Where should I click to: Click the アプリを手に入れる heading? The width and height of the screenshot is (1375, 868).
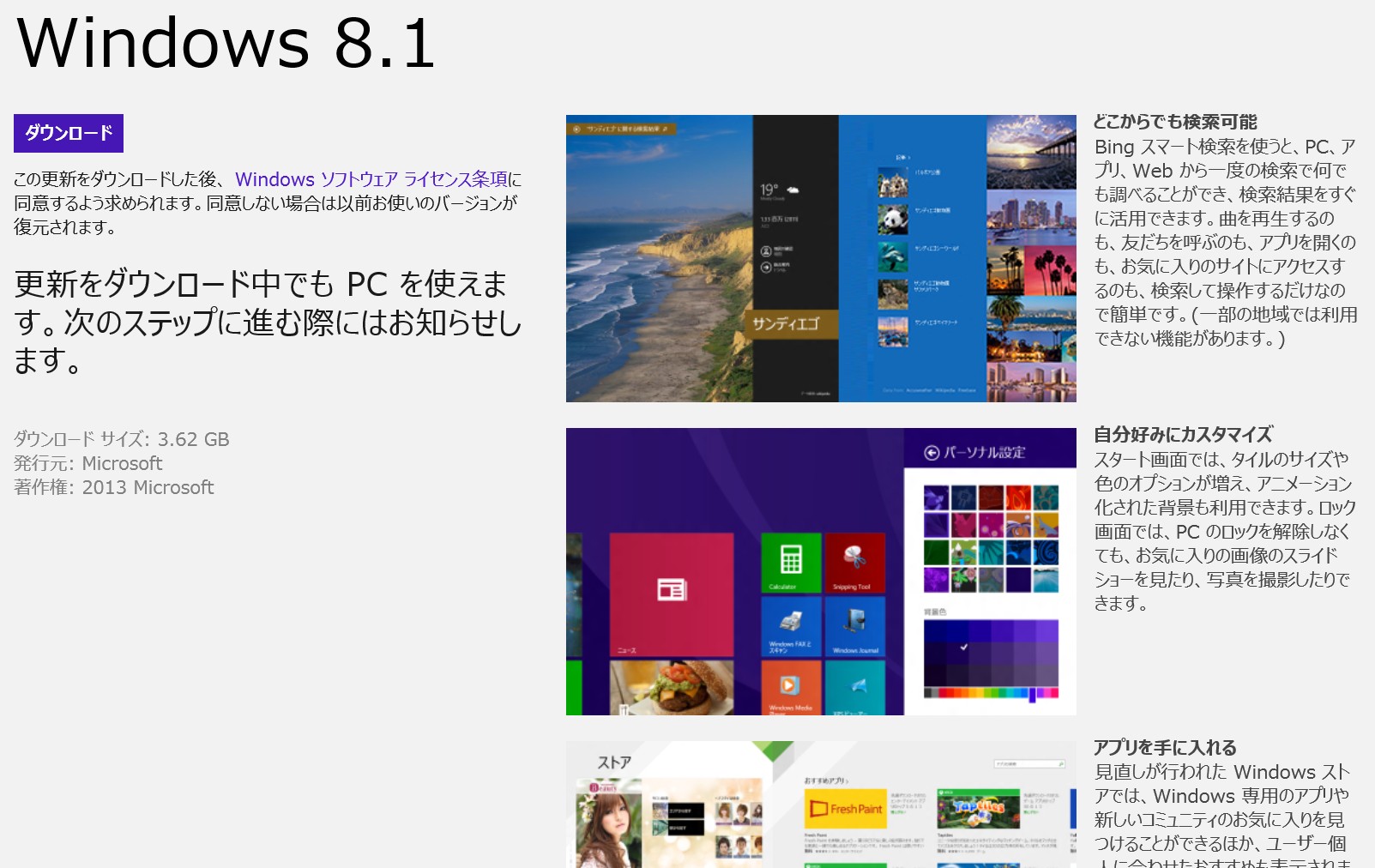(1165, 748)
